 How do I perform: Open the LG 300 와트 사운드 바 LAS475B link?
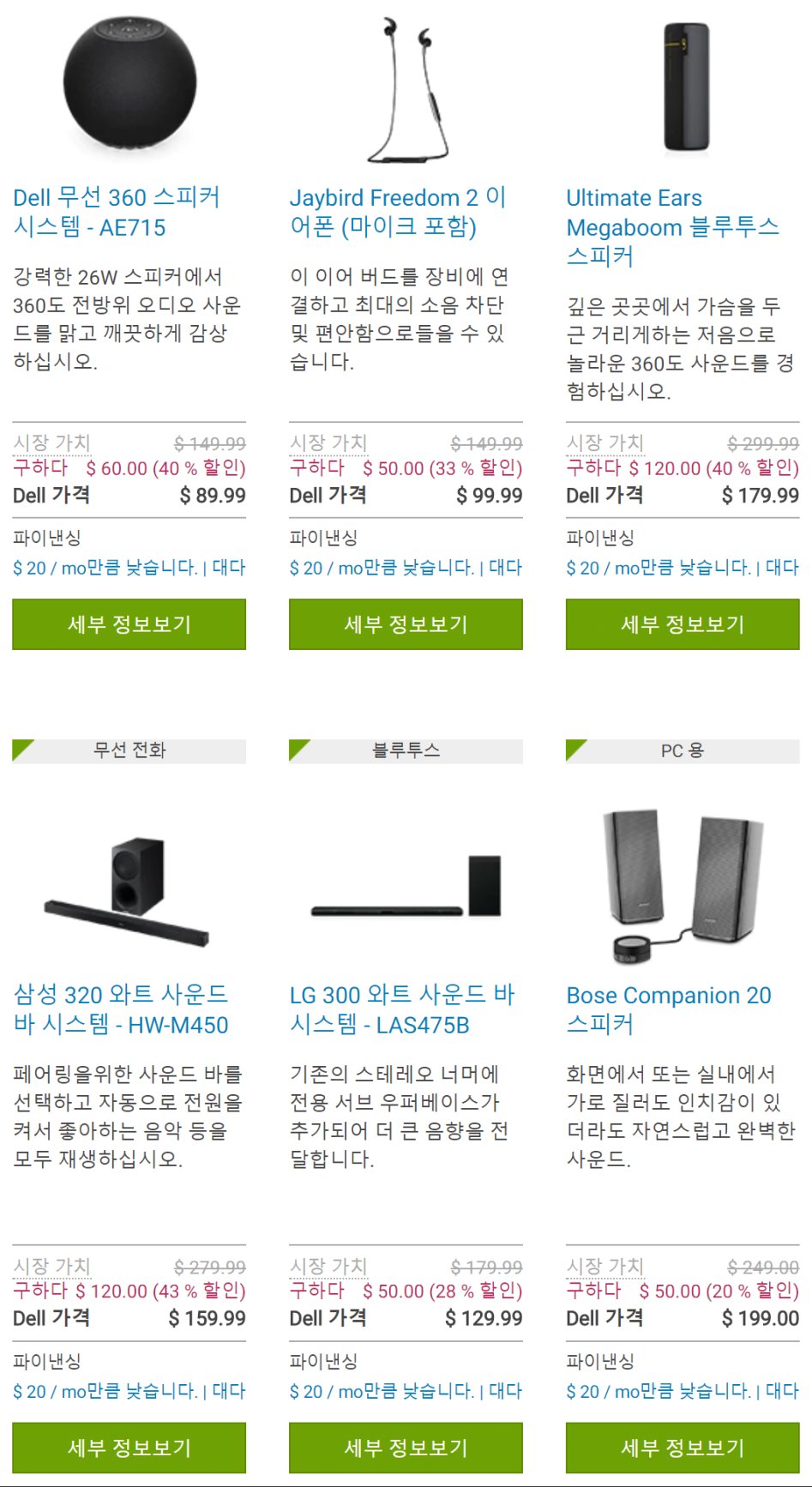click(x=402, y=1009)
